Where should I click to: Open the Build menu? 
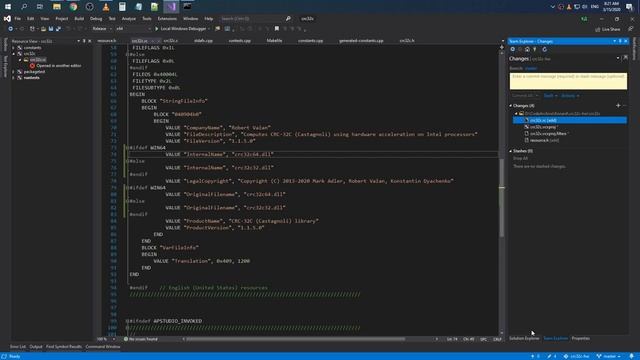[x=79, y=19]
